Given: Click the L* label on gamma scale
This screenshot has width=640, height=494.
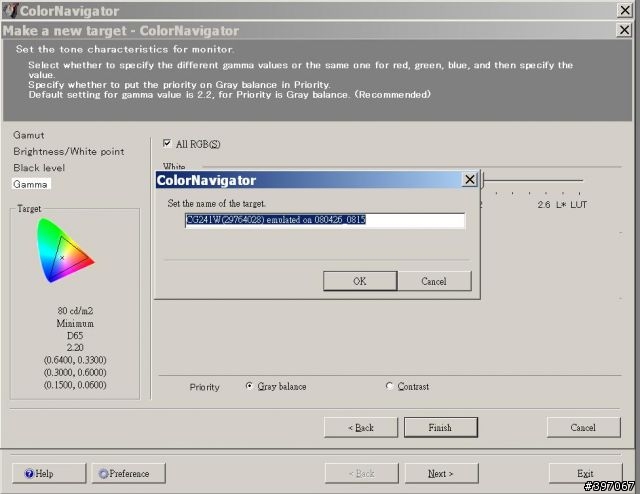Looking at the screenshot, I should (561, 205).
